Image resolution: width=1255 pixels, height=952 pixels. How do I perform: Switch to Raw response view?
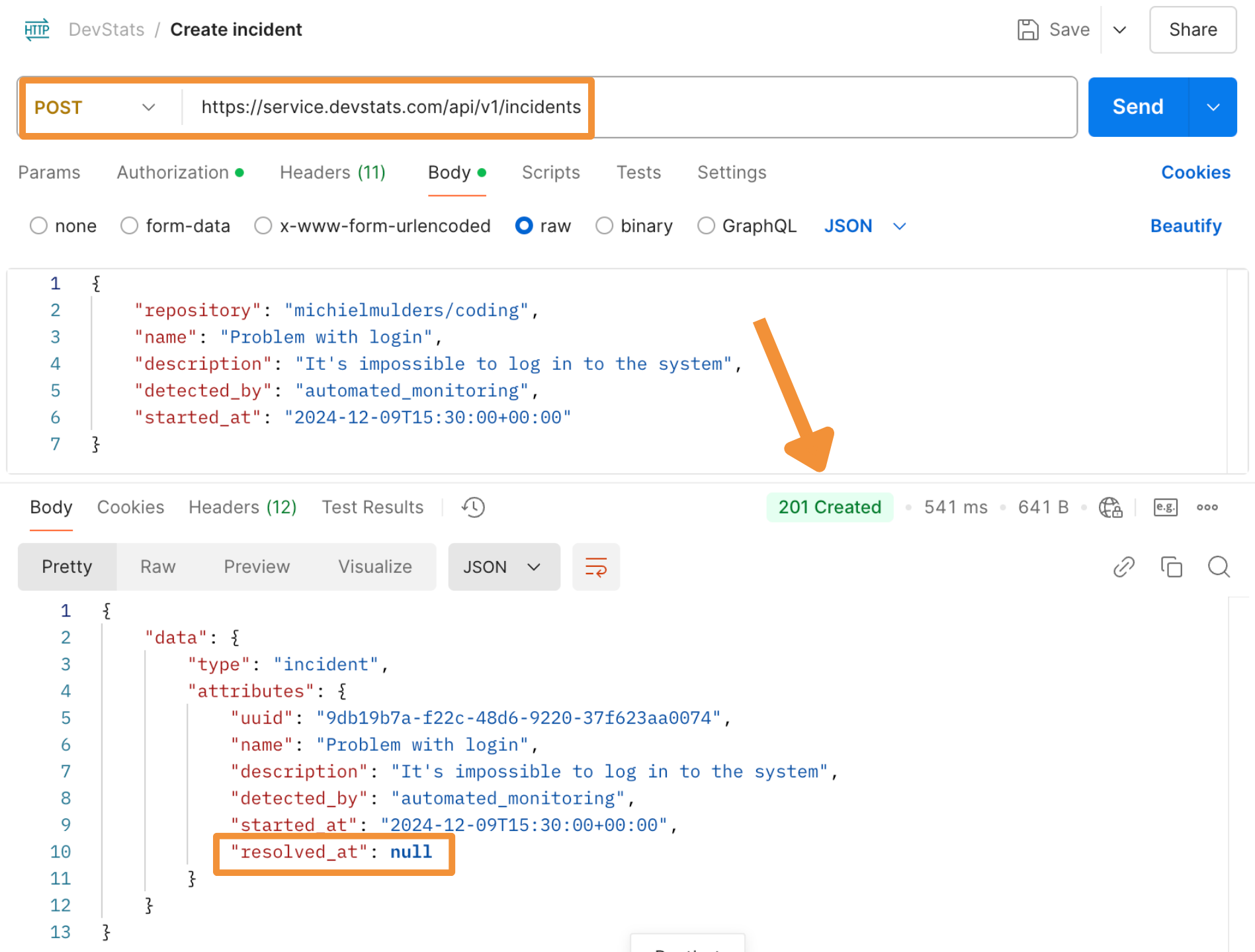[x=158, y=567]
